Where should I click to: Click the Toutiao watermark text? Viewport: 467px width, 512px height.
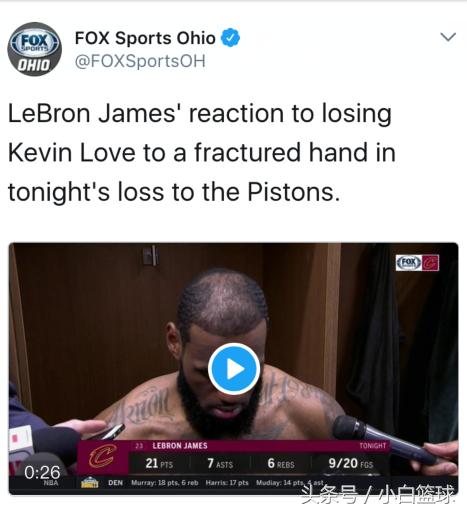(x=378, y=494)
